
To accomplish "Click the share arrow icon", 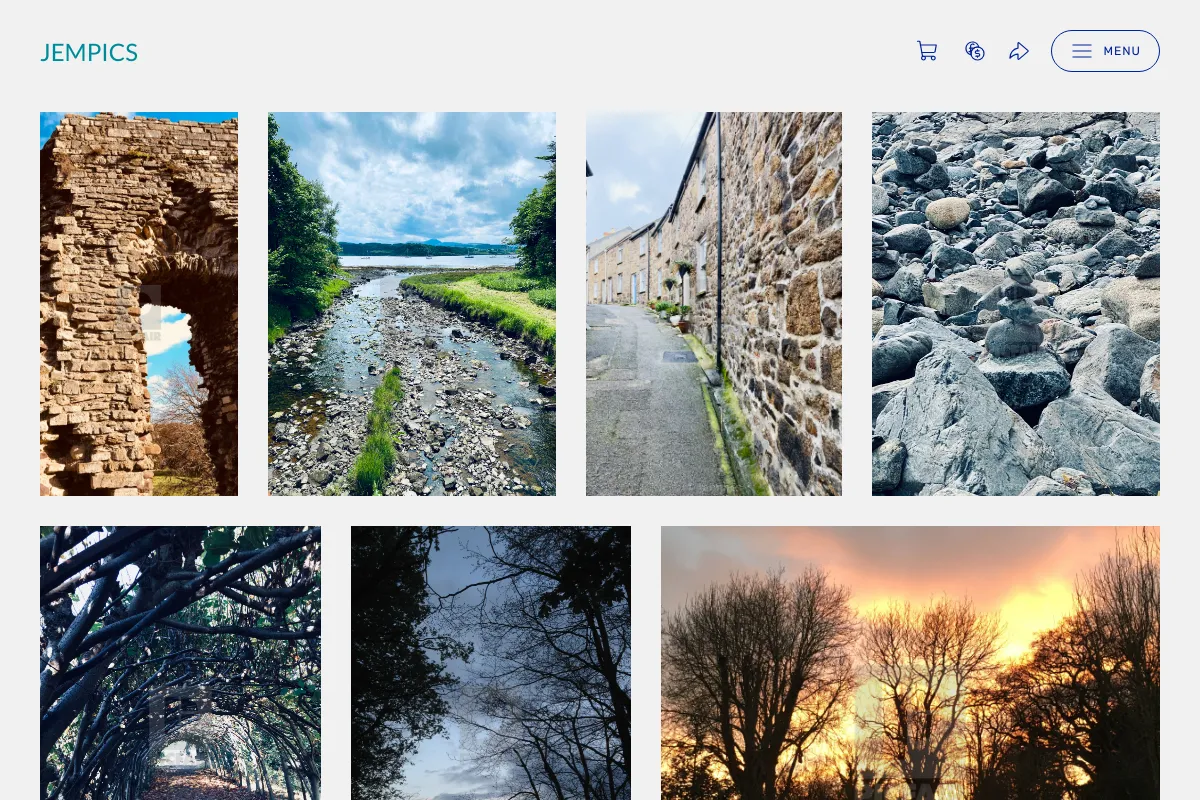I will tap(1019, 51).
